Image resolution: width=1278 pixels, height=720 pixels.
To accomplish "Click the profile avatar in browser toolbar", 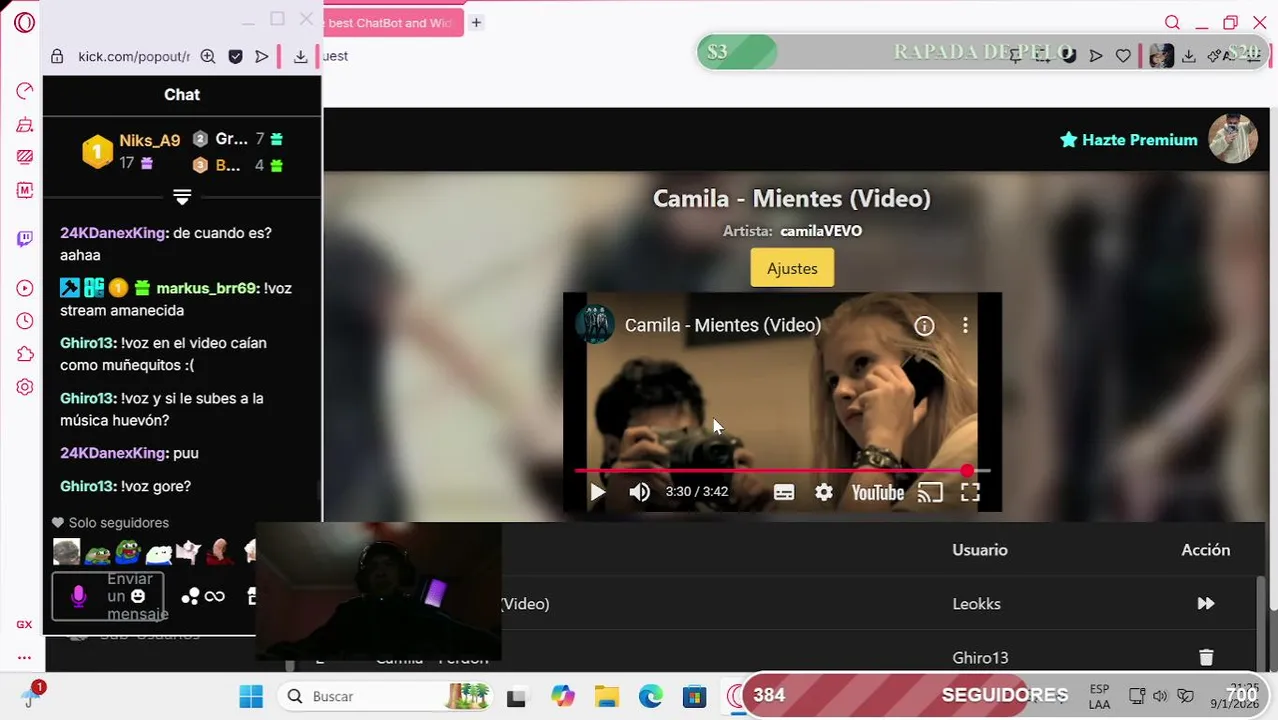I will point(1161,56).
